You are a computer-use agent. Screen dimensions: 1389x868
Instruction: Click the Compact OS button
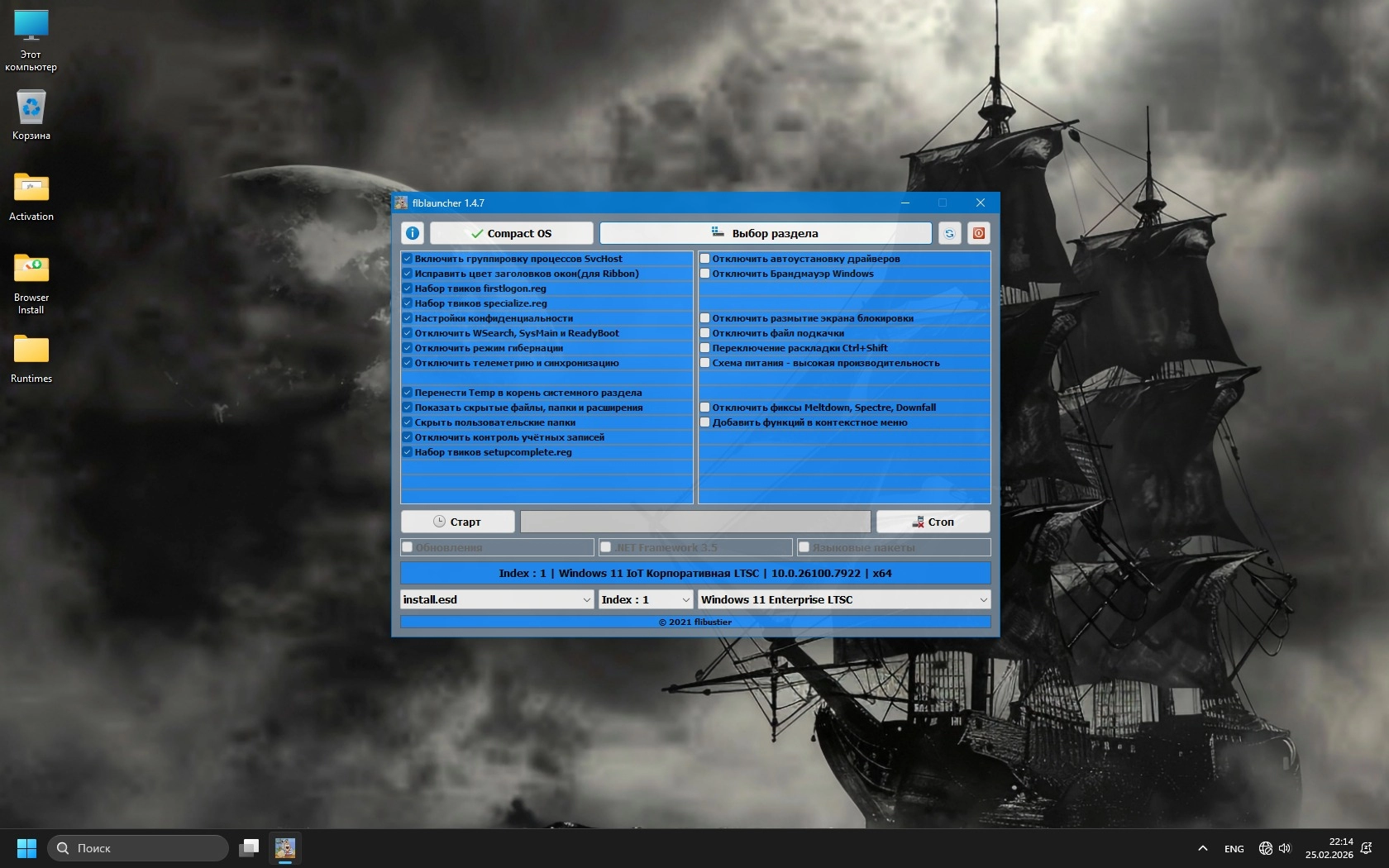pyautogui.click(x=511, y=233)
